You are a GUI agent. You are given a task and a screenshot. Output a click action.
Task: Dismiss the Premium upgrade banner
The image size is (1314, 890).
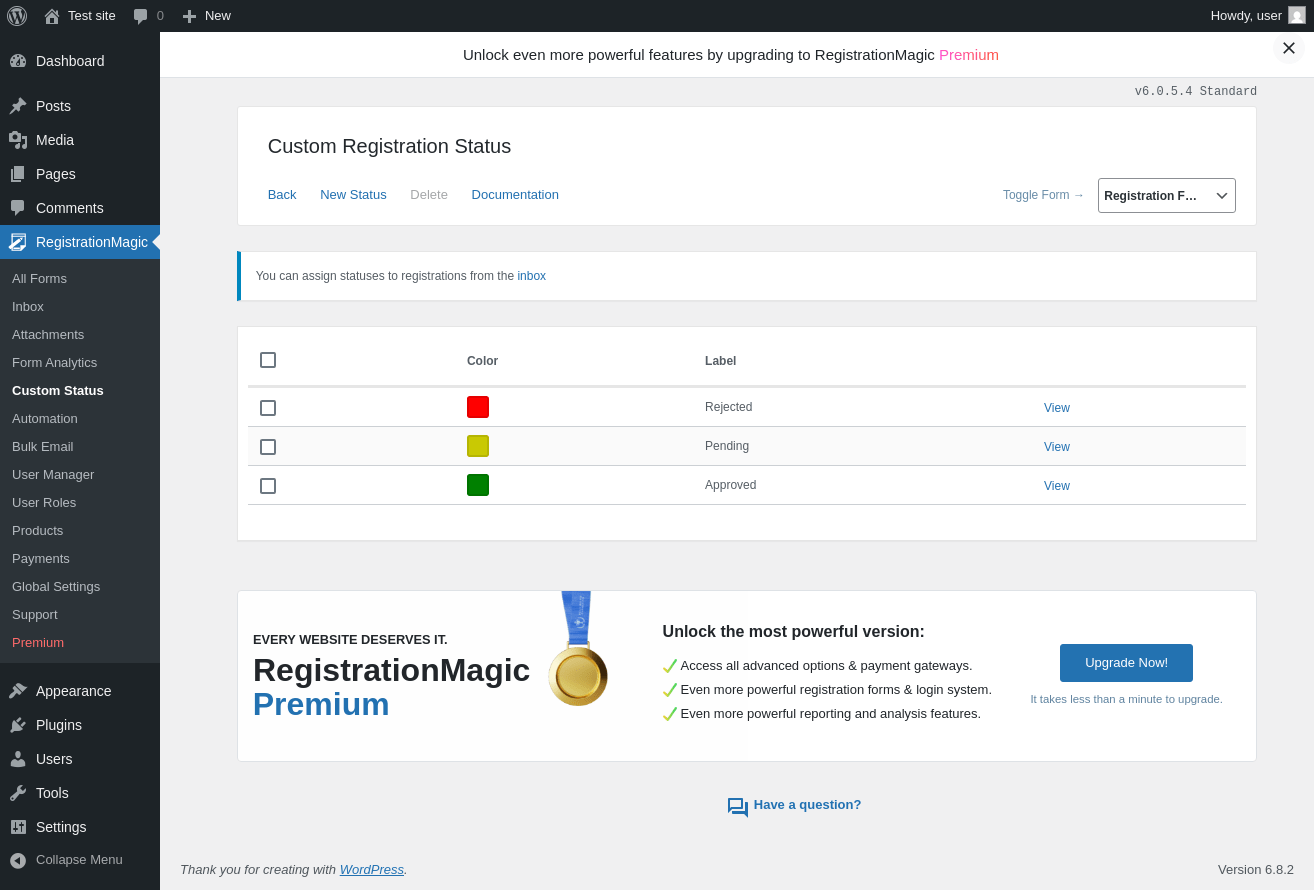click(1289, 48)
